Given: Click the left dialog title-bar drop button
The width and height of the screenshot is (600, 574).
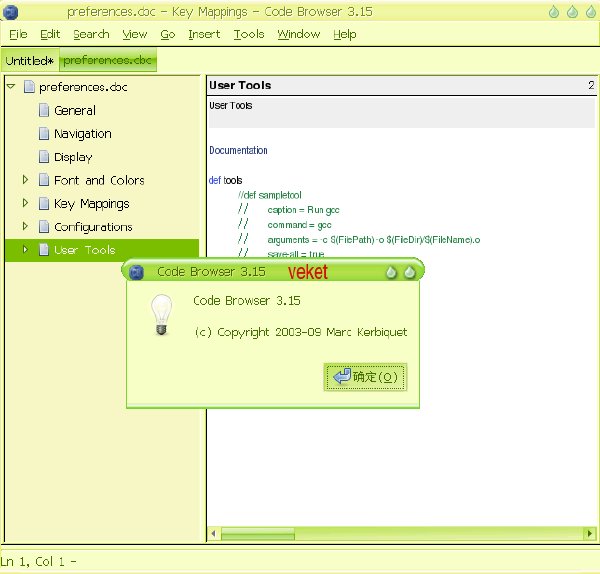Looking at the screenshot, I should (391, 272).
